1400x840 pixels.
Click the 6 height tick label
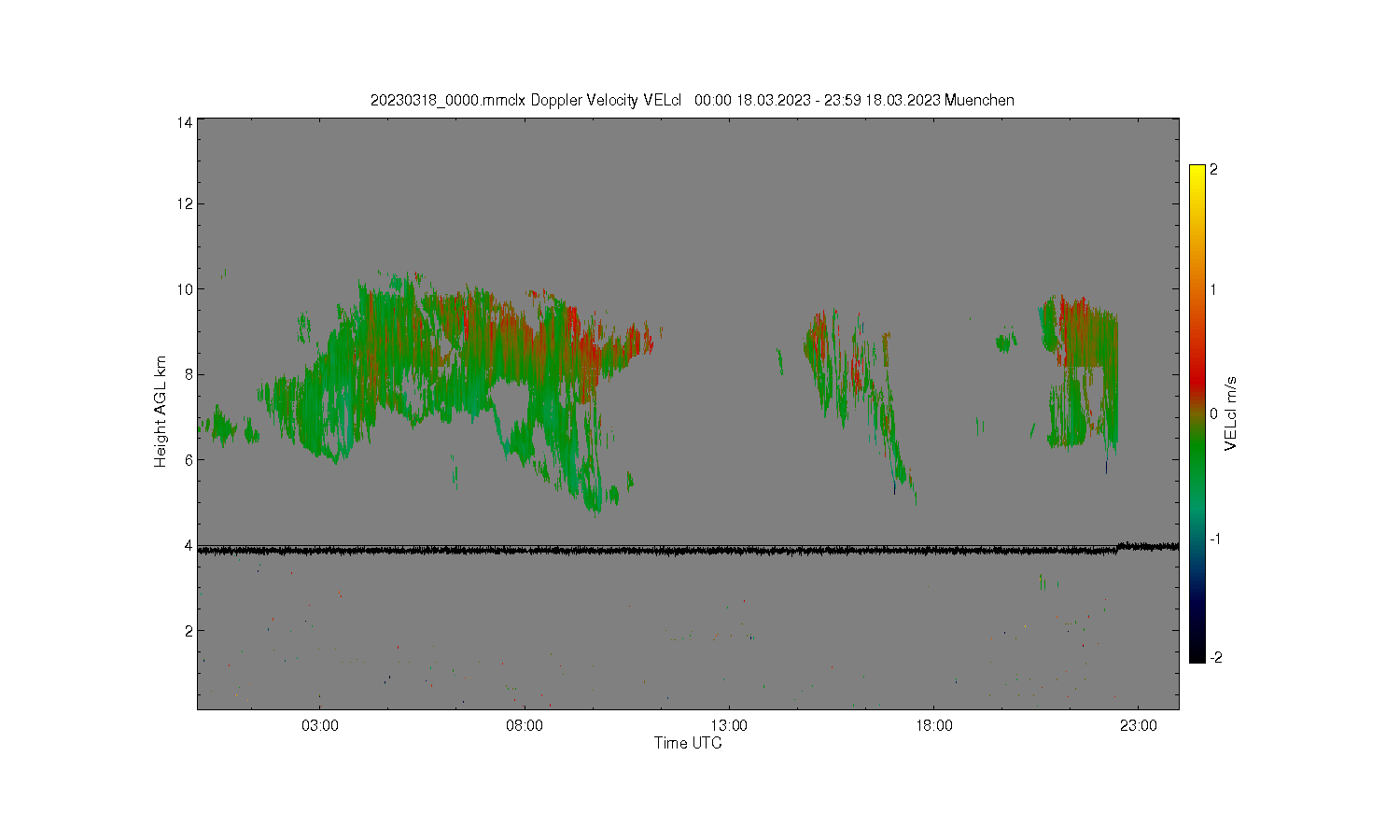(x=188, y=459)
